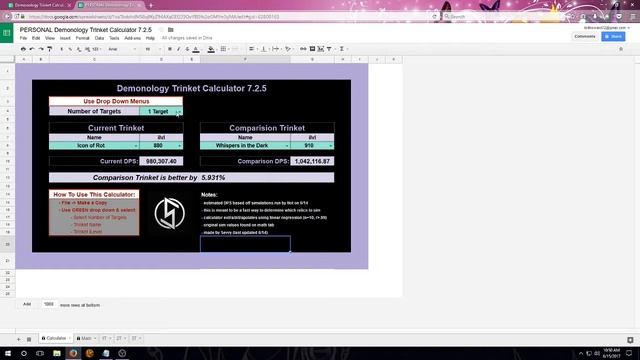The image size is (640, 360).
Task: Open the cell borders menu
Action: point(223,49)
